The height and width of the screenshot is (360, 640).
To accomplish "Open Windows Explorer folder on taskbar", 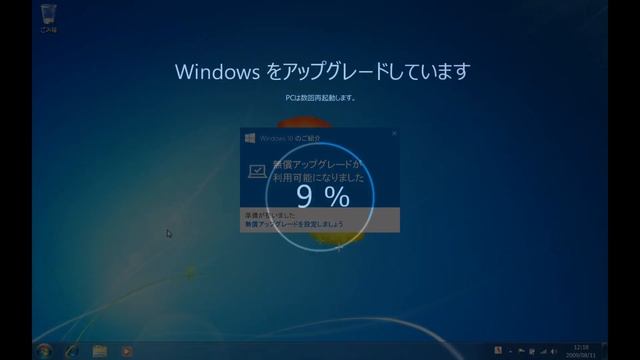I will (100, 351).
